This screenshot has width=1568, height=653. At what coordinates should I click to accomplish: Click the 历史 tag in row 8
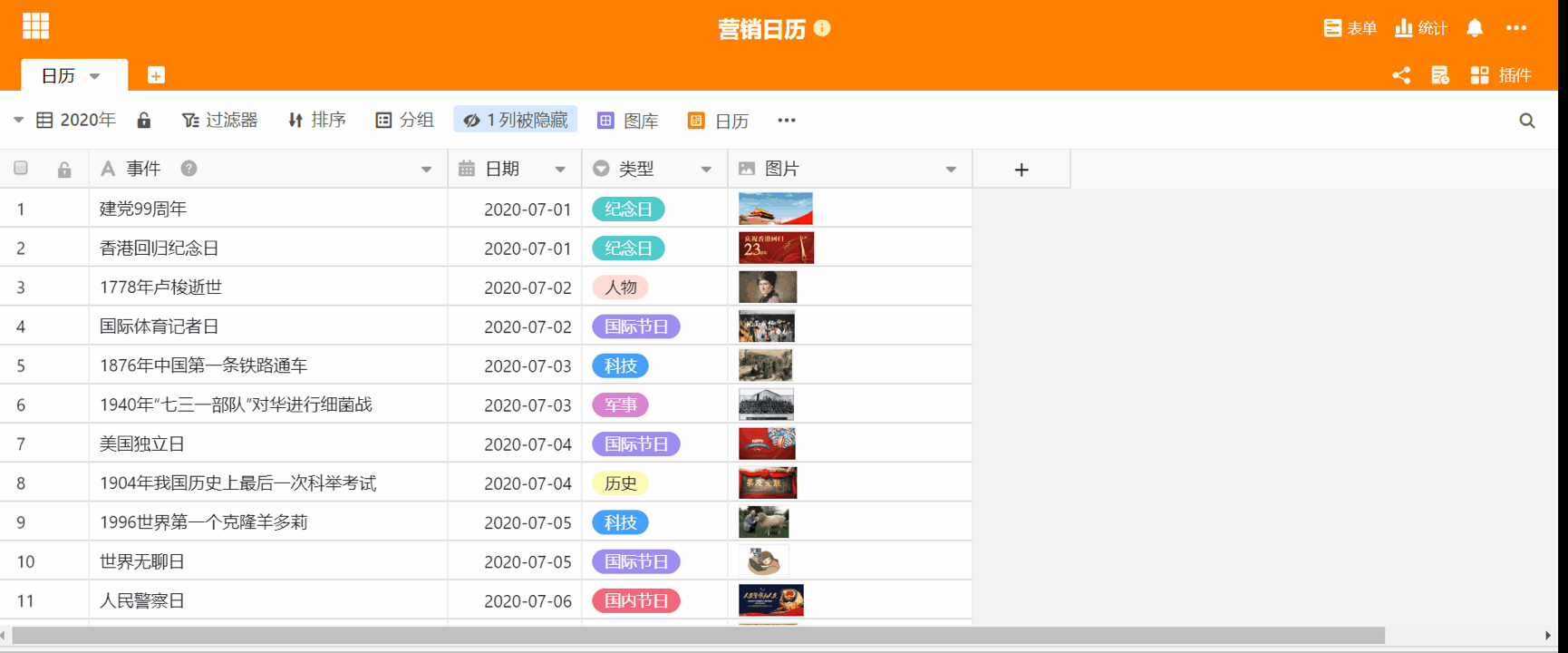pyautogui.click(x=620, y=483)
